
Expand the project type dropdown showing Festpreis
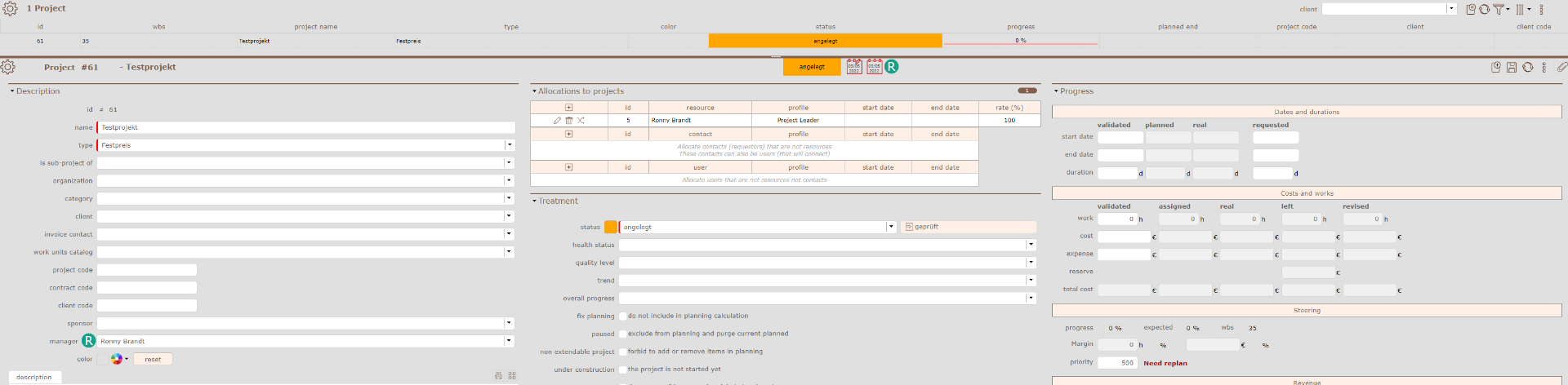click(x=509, y=145)
